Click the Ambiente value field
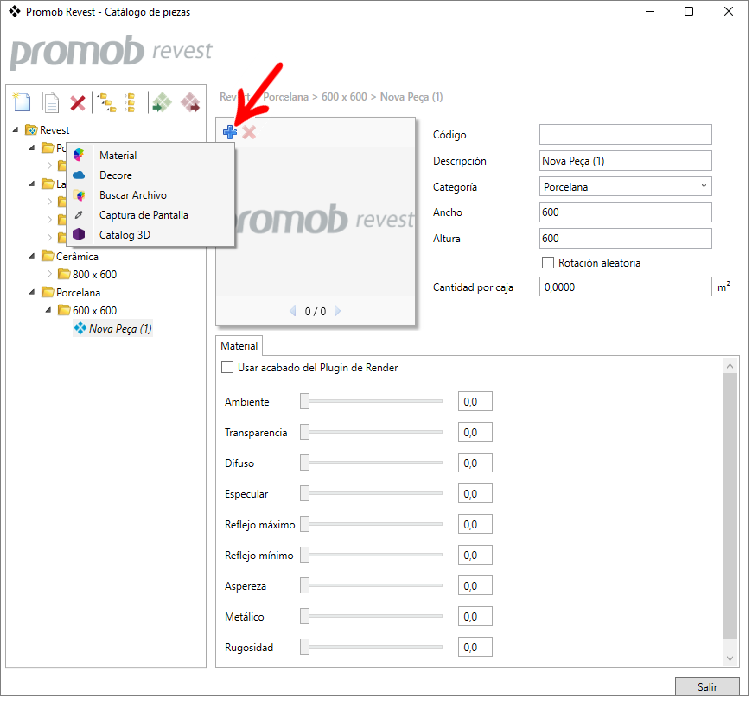Image resolution: width=750 pixels, height=702 pixels. click(475, 401)
